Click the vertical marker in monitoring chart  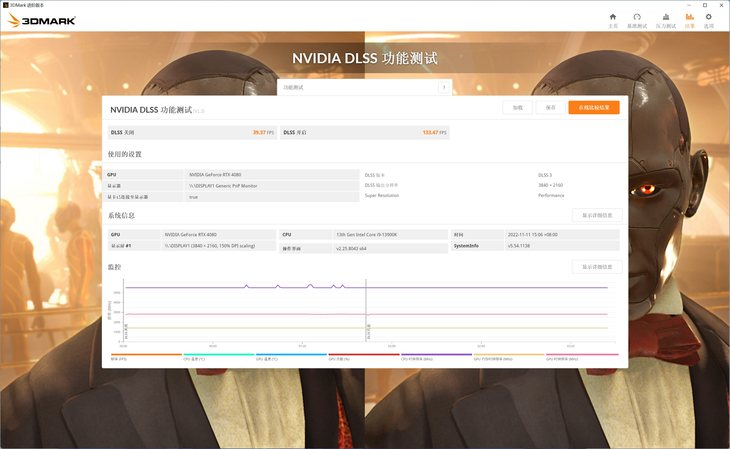(366, 310)
